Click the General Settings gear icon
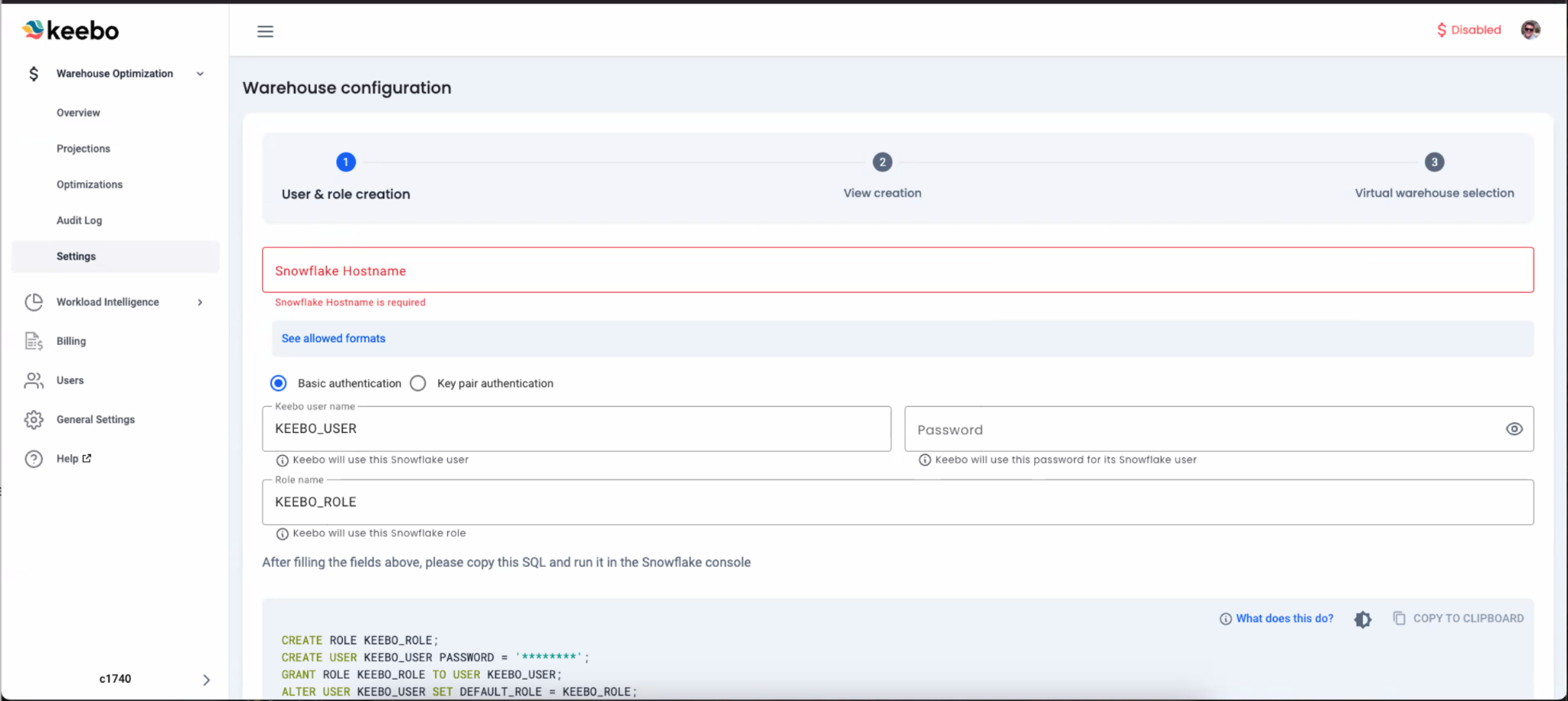This screenshot has width=1568, height=701. coord(34,420)
